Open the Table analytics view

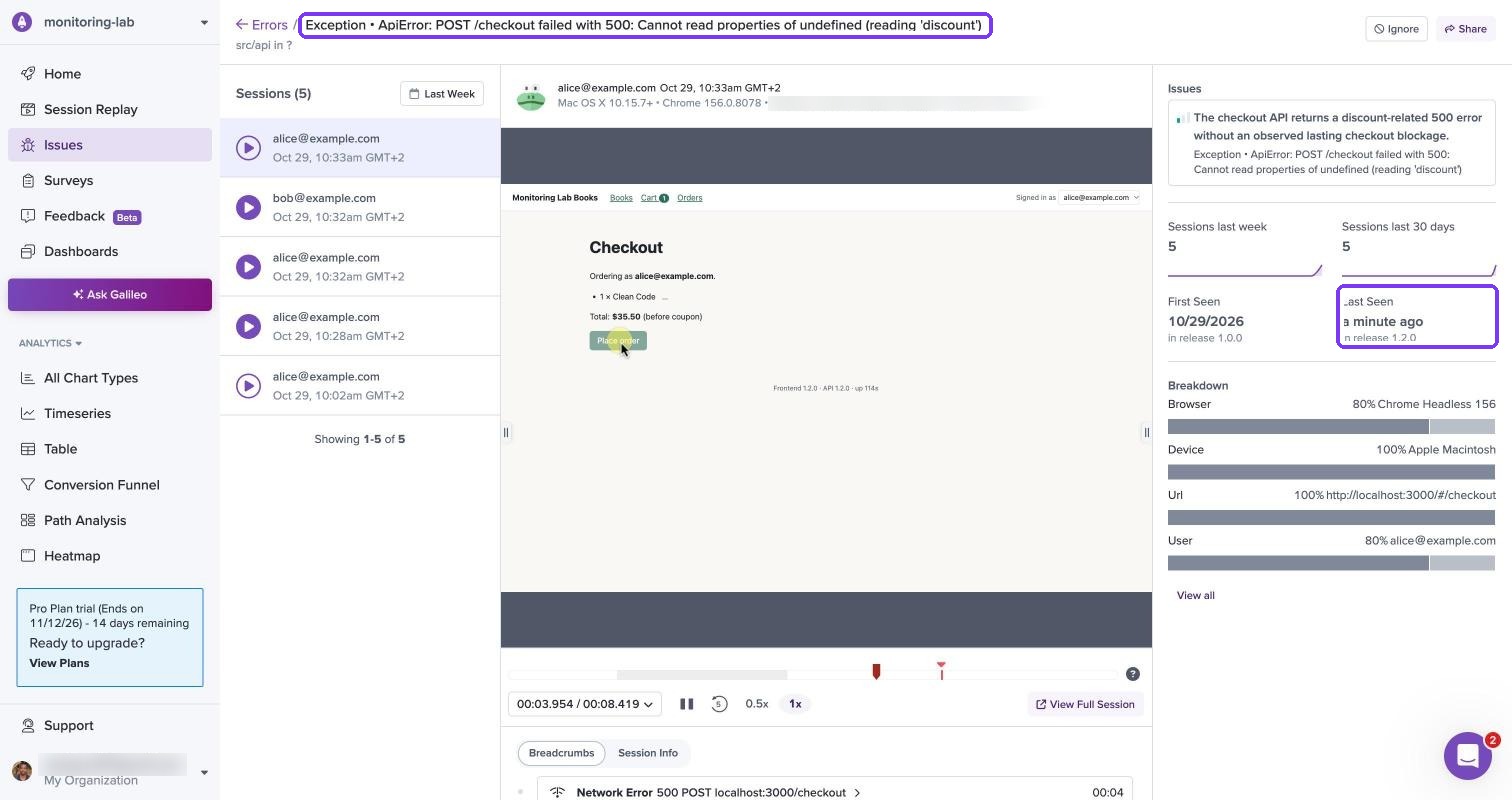(110, 449)
